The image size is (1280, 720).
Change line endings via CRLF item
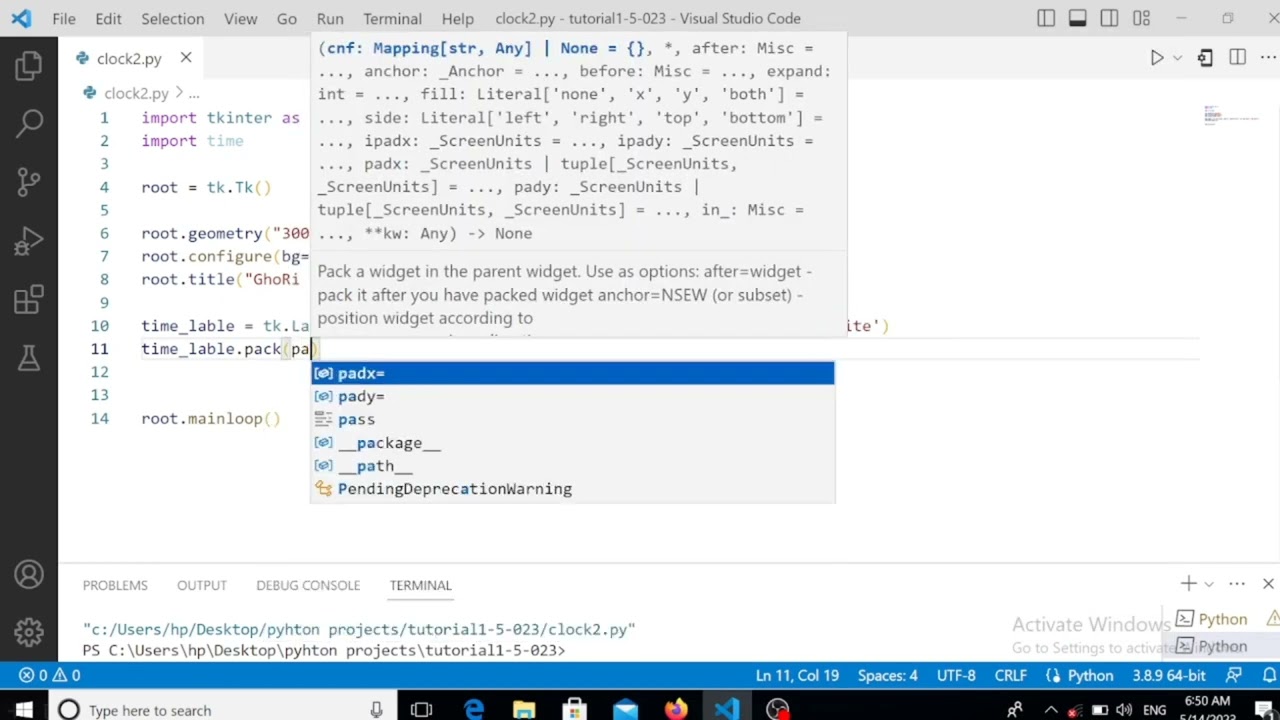pyautogui.click(x=1011, y=675)
